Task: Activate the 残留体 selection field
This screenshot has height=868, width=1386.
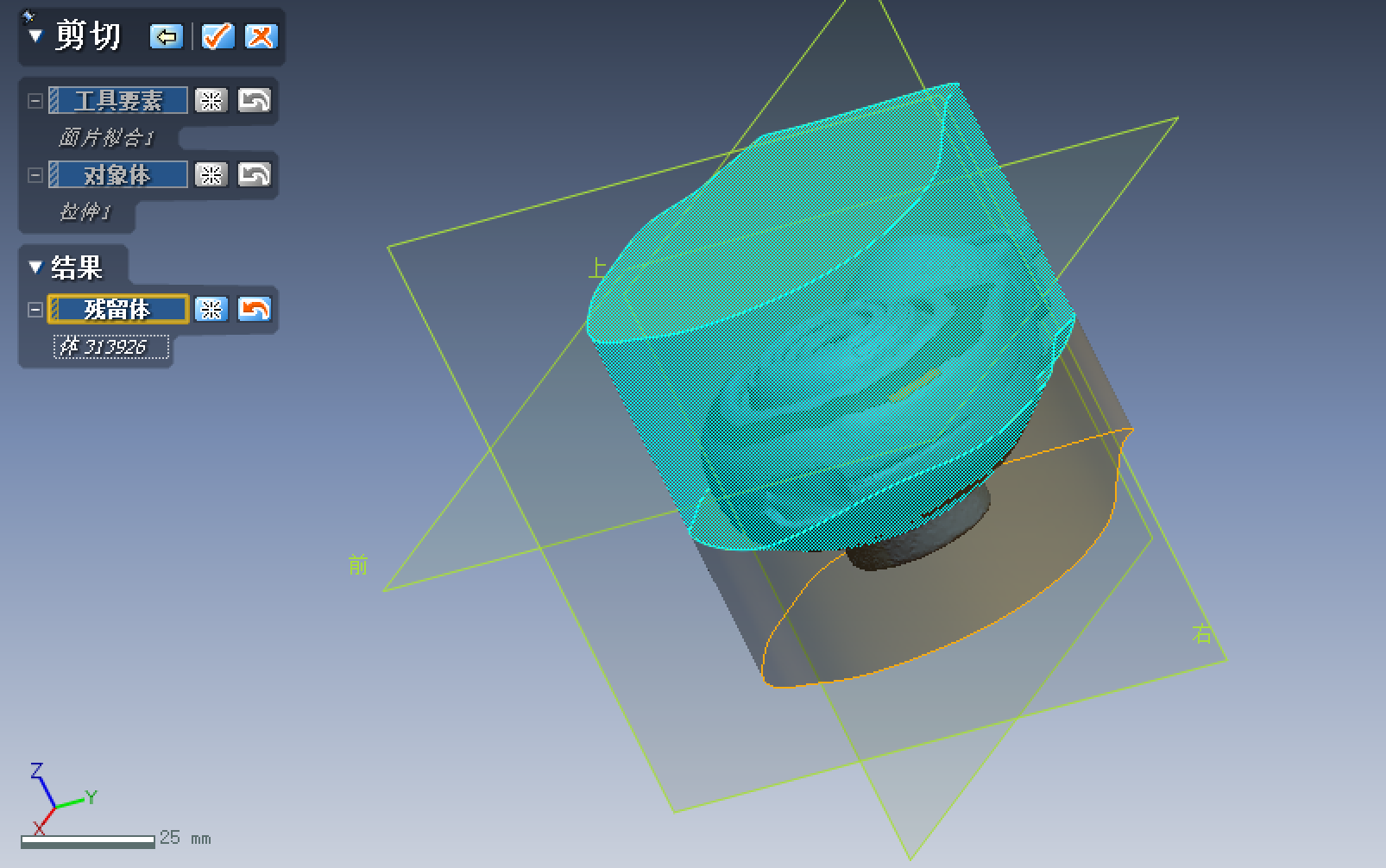Action: (x=118, y=309)
